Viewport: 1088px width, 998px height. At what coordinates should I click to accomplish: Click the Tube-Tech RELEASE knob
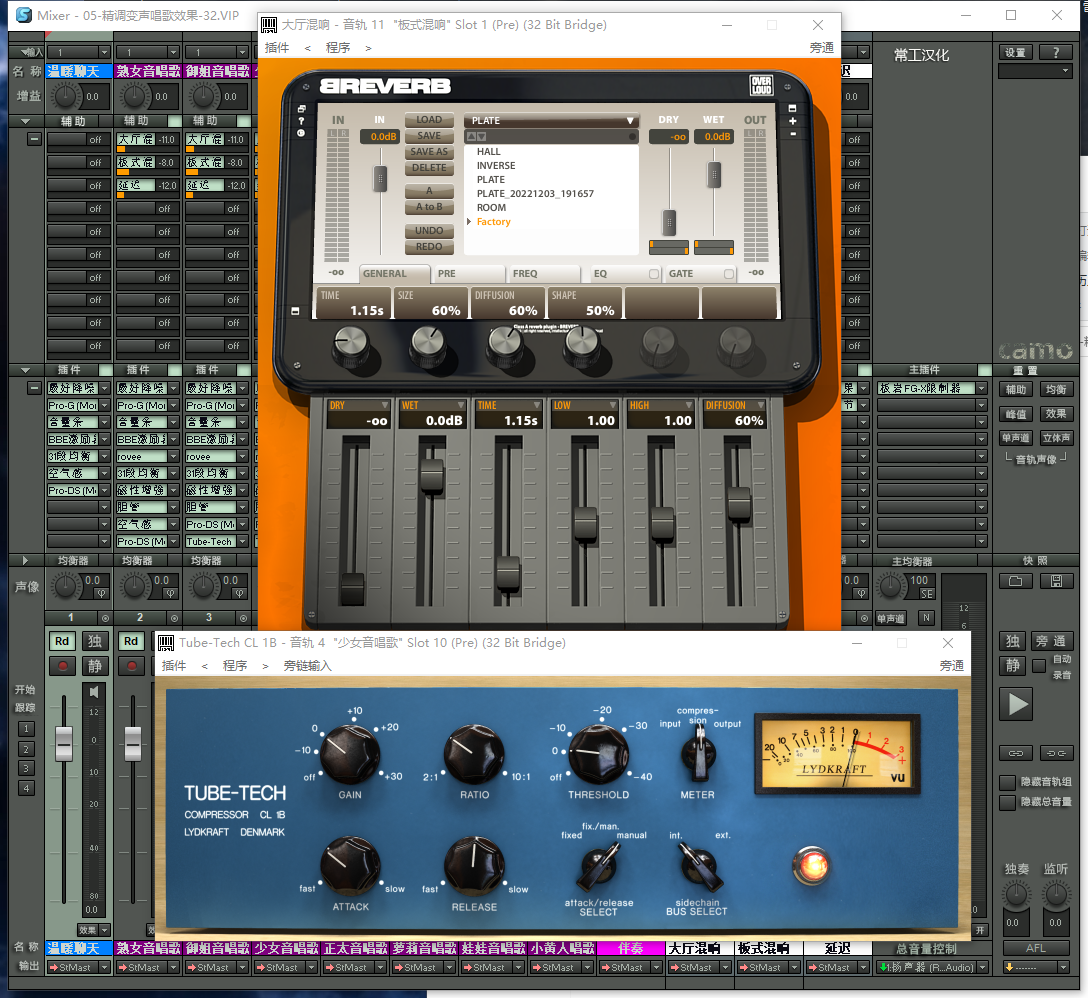tap(474, 866)
